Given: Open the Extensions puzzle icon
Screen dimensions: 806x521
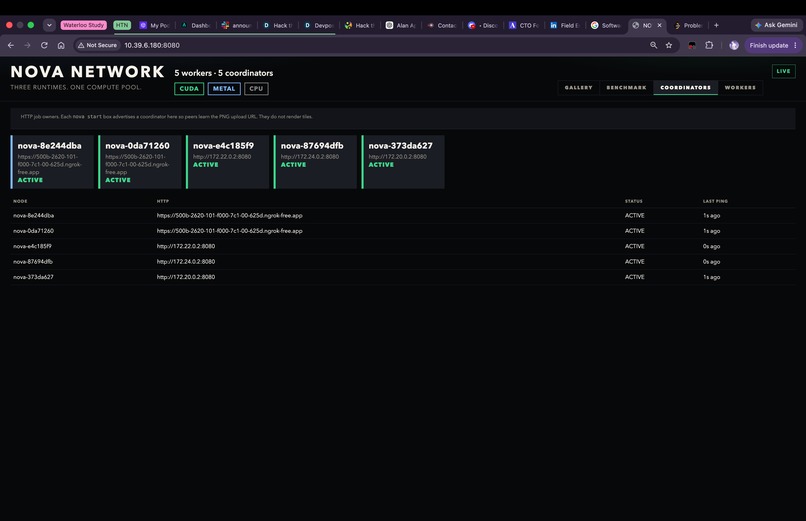Looking at the screenshot, I should 709,45.
